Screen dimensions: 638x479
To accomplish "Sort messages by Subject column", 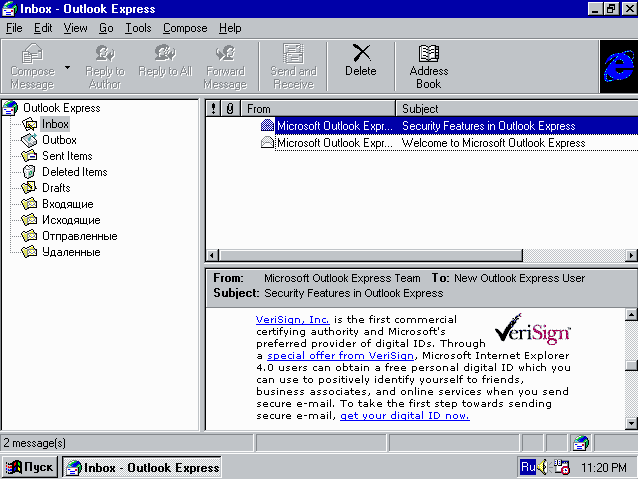I will click(517, 109).
